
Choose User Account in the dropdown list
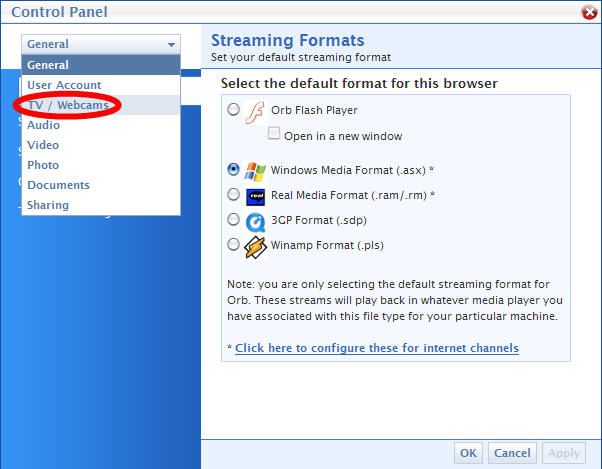point(101,85)
